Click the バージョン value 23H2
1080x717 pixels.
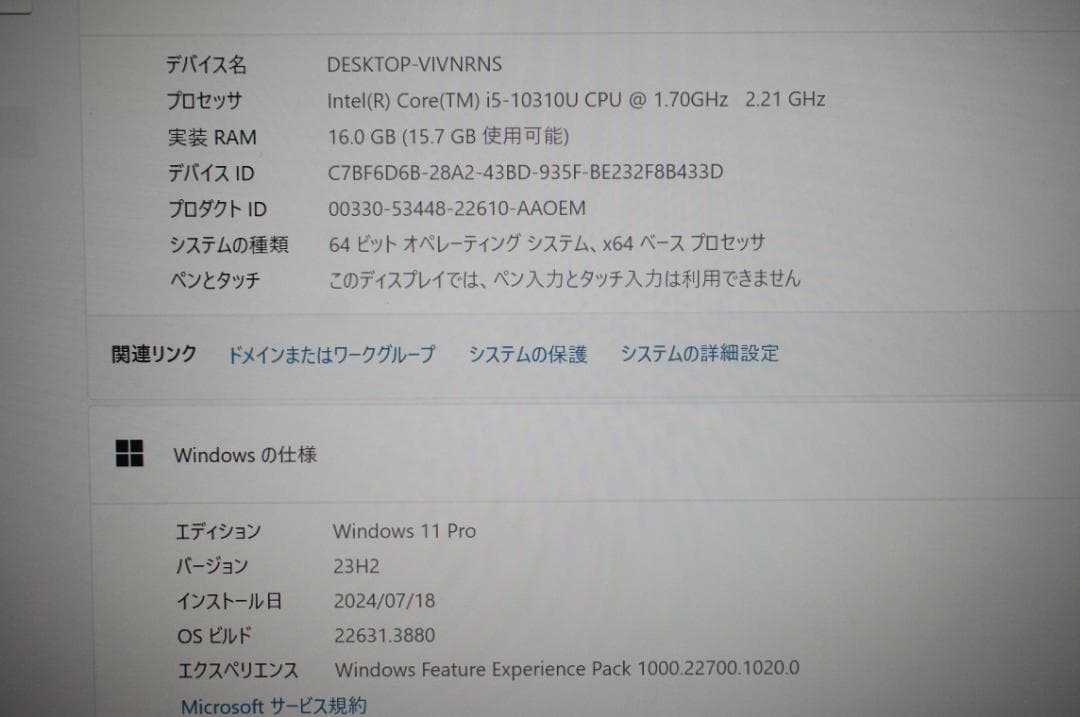point(354,566)
